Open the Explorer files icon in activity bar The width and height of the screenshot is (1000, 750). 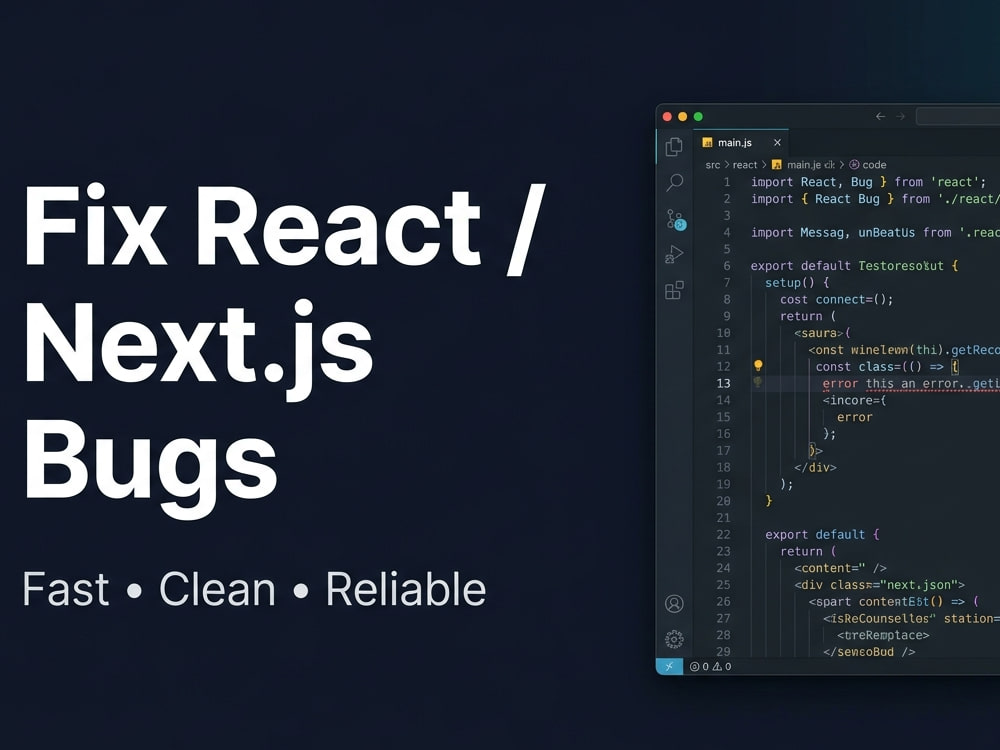pos(674,147)
